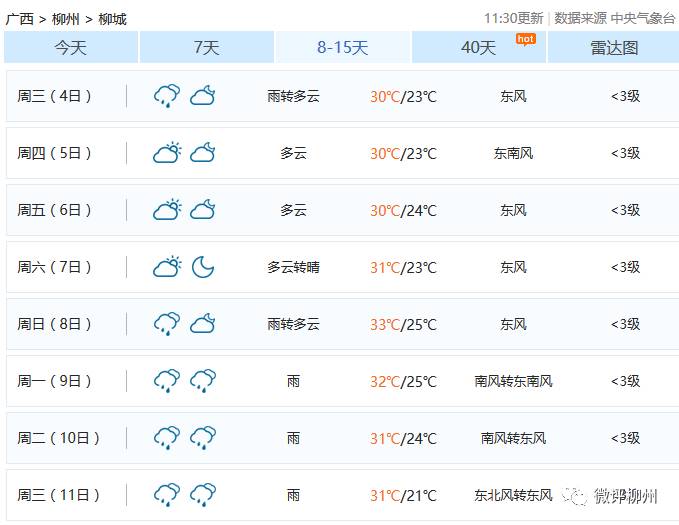The width and height of the screenshot is (679, 525).
Task: Select the 周三(4日) date label
Action: [x=54, y=96]
